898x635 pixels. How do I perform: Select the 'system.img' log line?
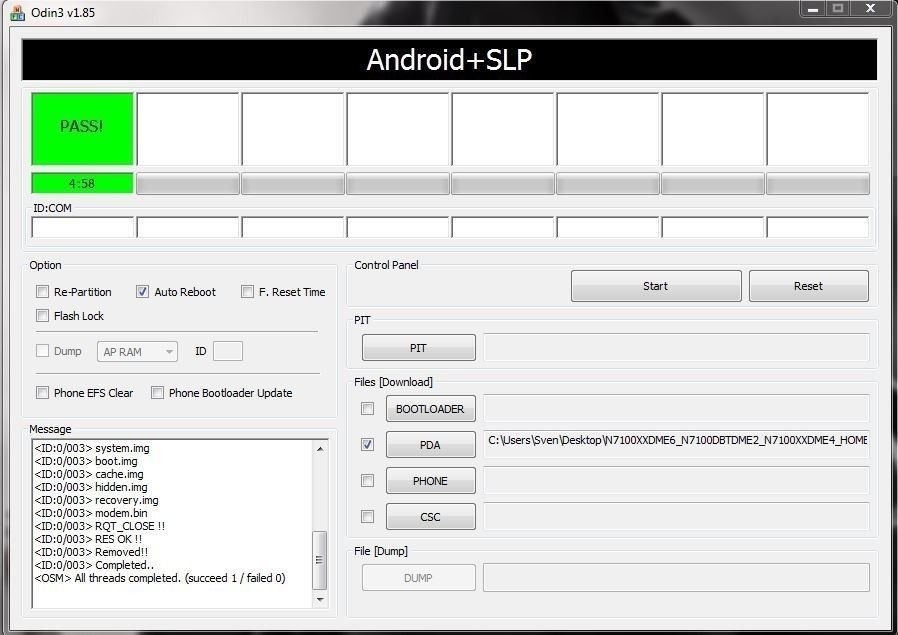pyautogui.click(x=92, y=448)
